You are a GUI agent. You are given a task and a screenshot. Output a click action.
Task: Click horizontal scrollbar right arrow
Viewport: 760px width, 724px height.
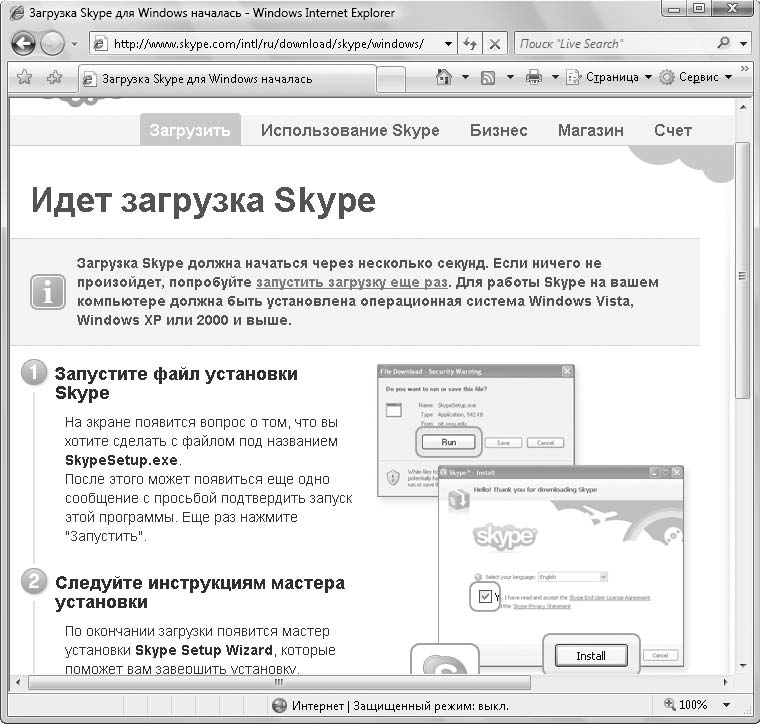[726, 683]
